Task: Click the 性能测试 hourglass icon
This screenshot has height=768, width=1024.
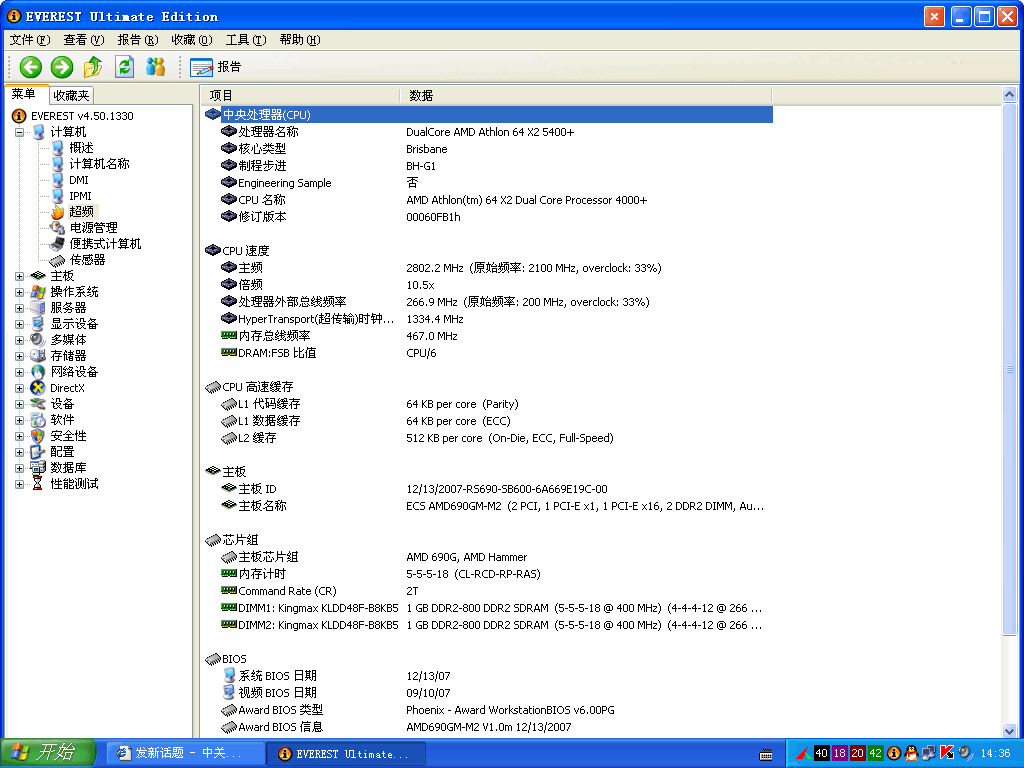Action: click(38, 484)
